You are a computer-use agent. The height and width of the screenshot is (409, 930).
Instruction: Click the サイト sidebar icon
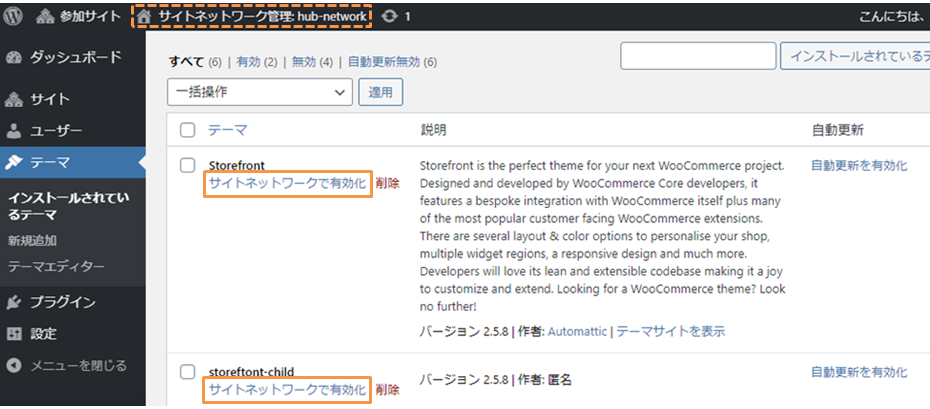(14, 99)
